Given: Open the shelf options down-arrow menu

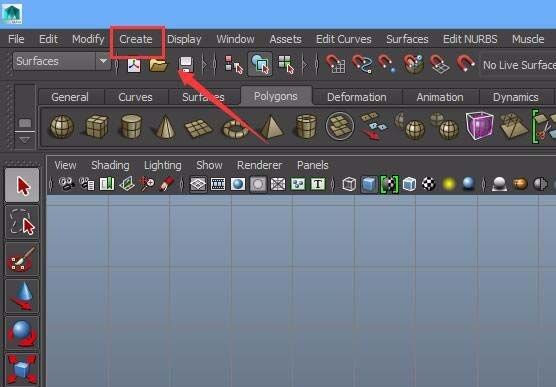Looking at the screenshot, I should (25, 140).
